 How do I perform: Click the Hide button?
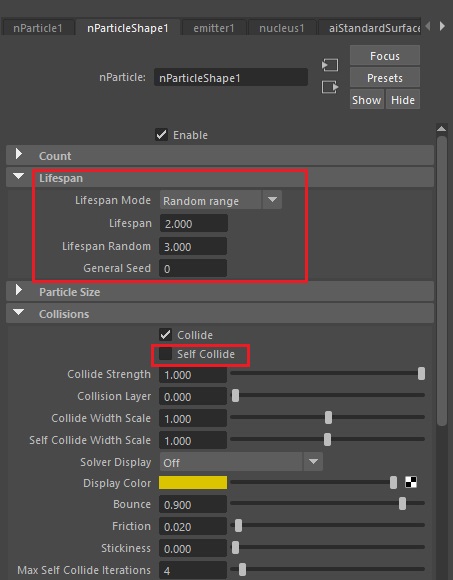pyautogui.click(x=403, y=100)
